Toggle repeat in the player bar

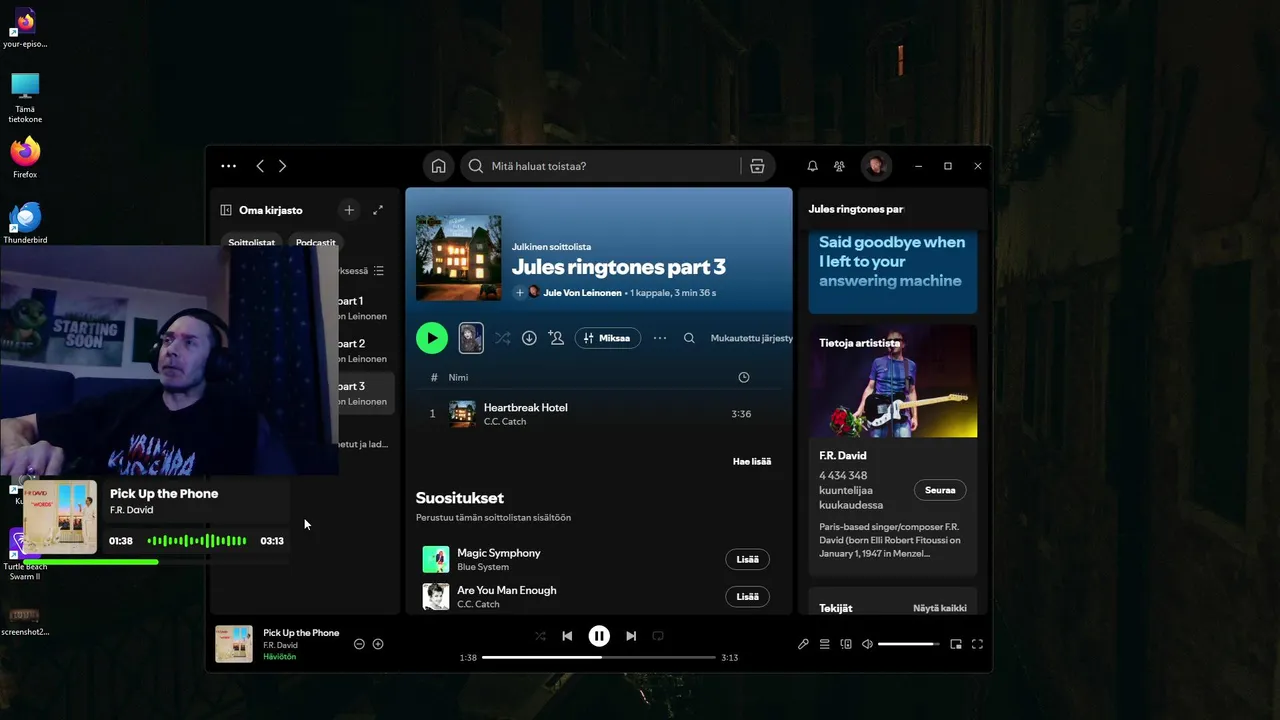(658, 636)
